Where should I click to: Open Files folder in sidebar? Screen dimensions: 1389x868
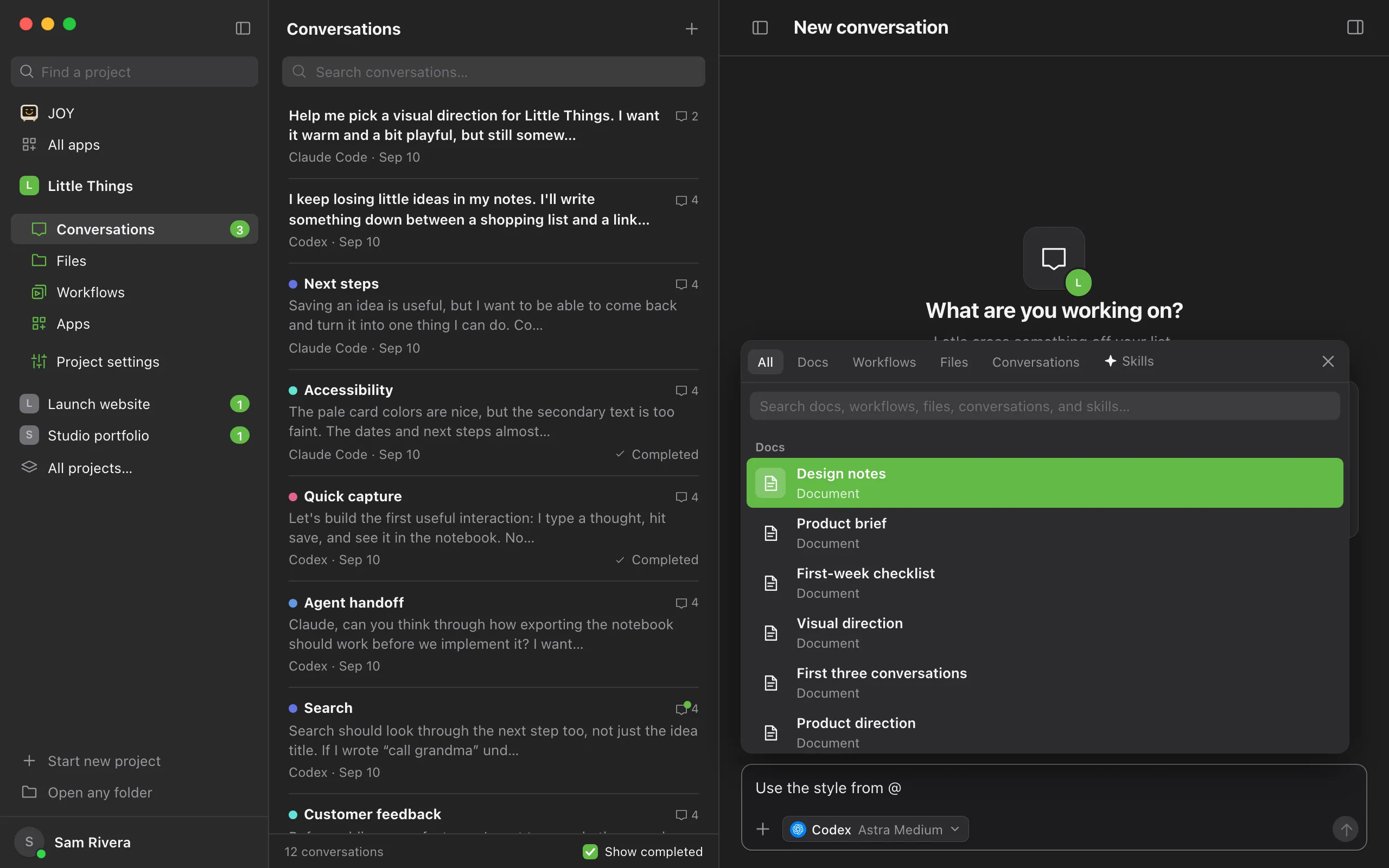[135, 260]
